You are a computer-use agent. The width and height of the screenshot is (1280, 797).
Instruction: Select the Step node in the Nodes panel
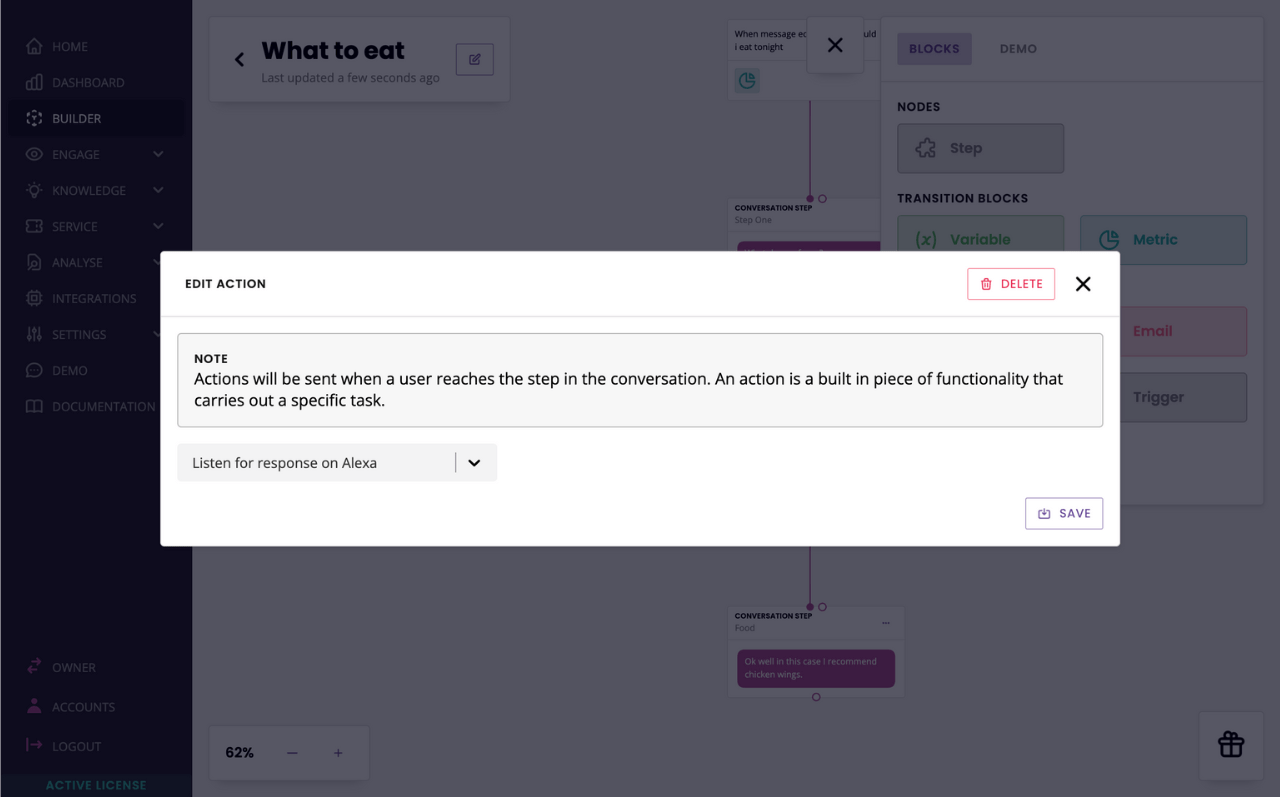click(x=980, y=148)
